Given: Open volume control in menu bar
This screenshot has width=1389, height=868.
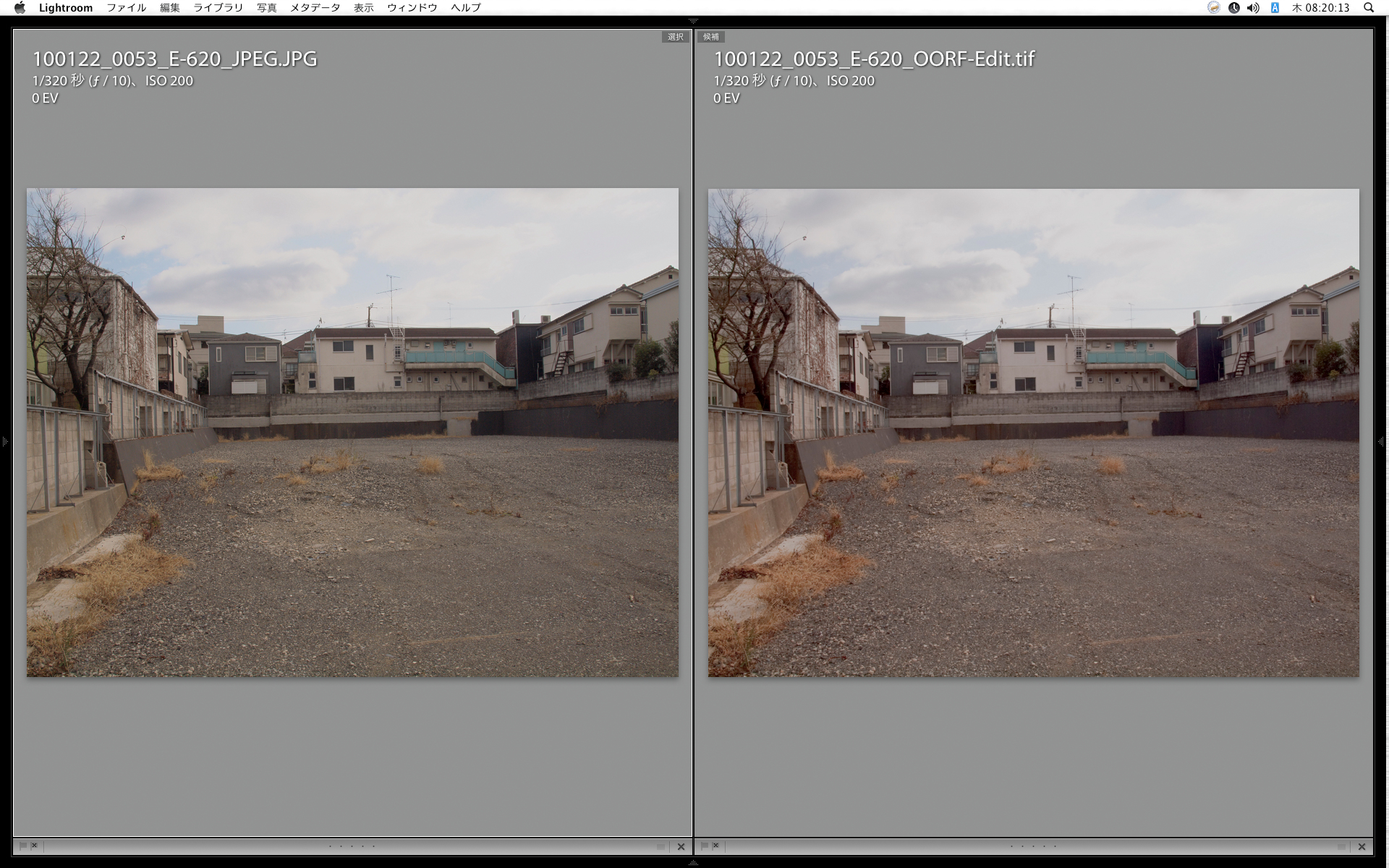Looking at the screenshot, I should [x=1254, y=8].
